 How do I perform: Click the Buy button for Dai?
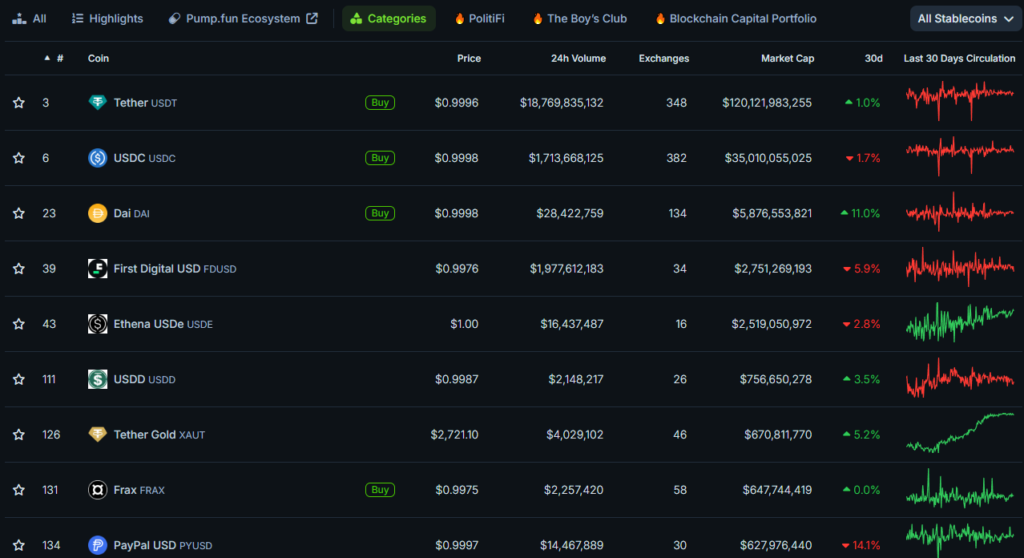click(379, 213)
